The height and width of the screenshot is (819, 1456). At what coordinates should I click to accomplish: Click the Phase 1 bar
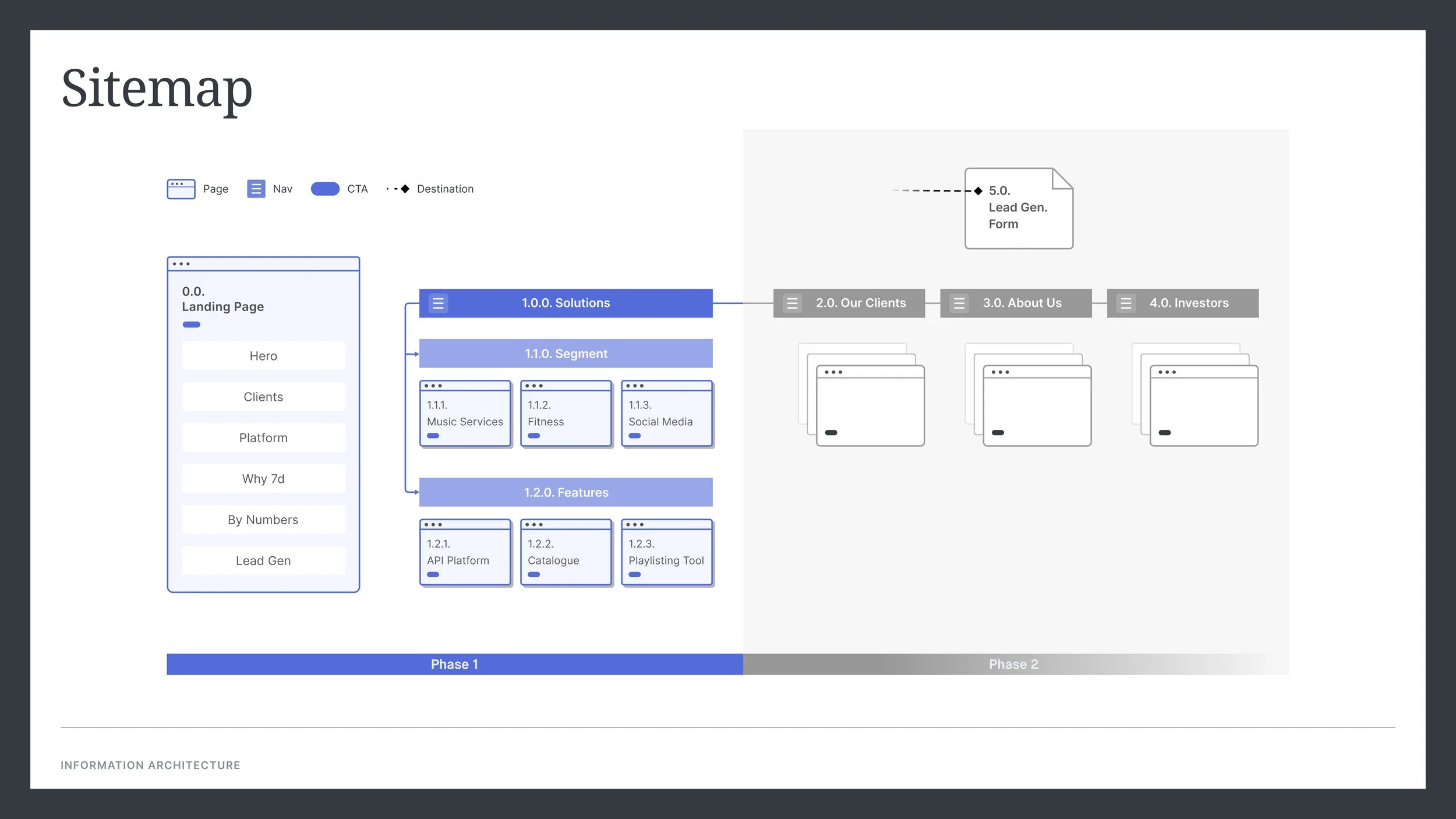(454, 665)
